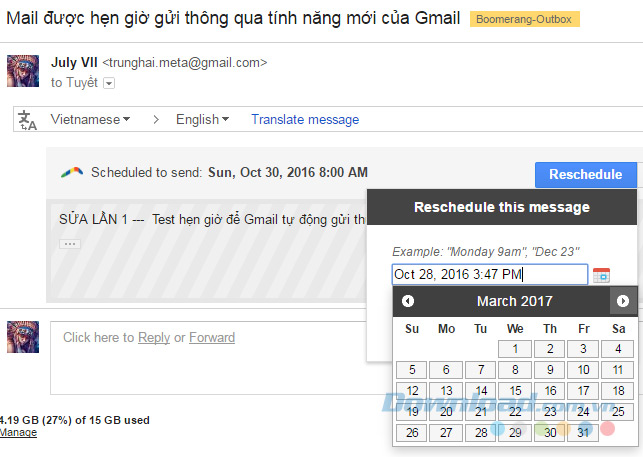Select March 14 in calendar
Image resolution: width=643 pixels, height=457 pixels.
click(x=481, y=391)
